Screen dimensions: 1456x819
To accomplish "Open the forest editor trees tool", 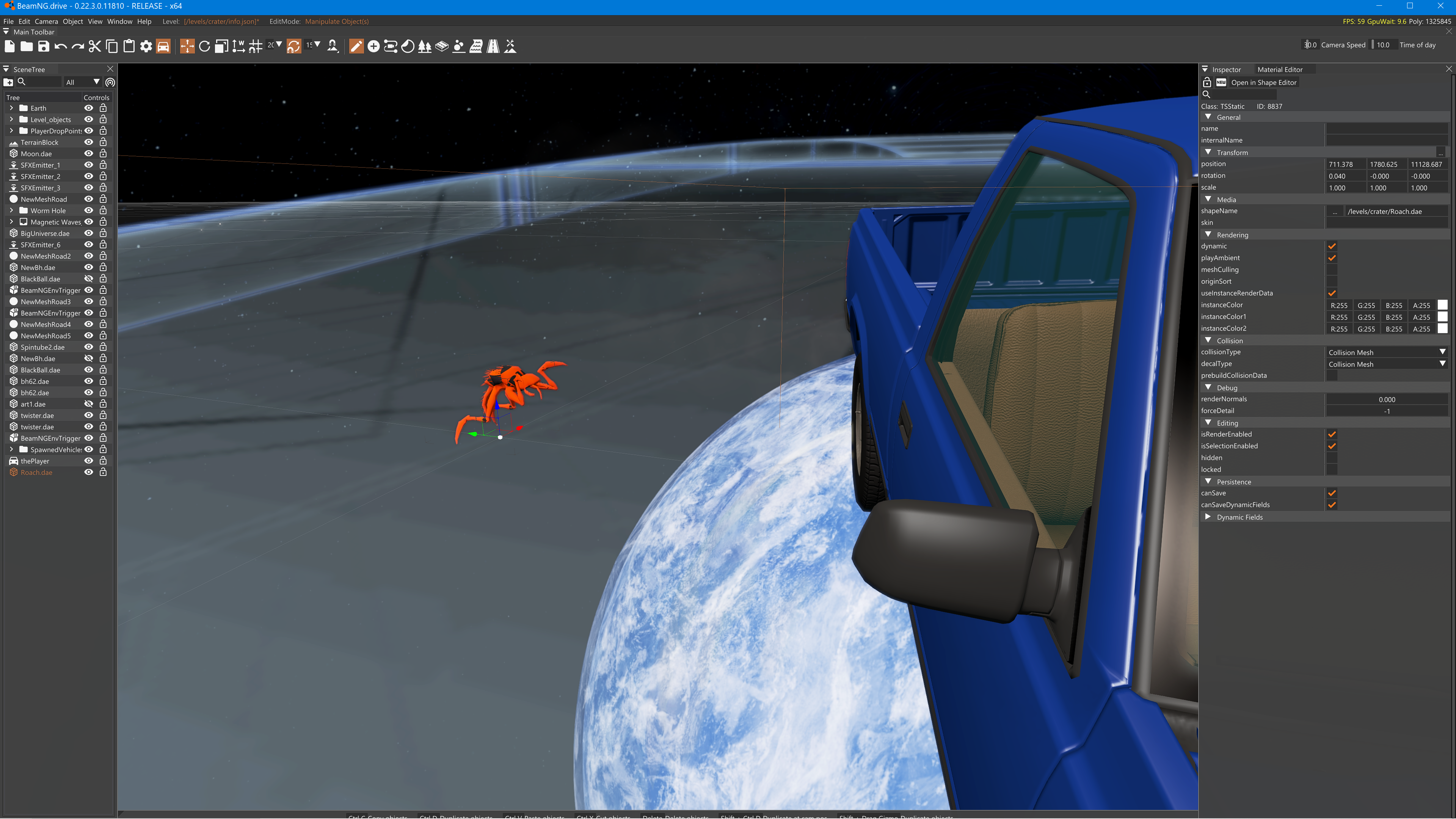I will point(425,46).
